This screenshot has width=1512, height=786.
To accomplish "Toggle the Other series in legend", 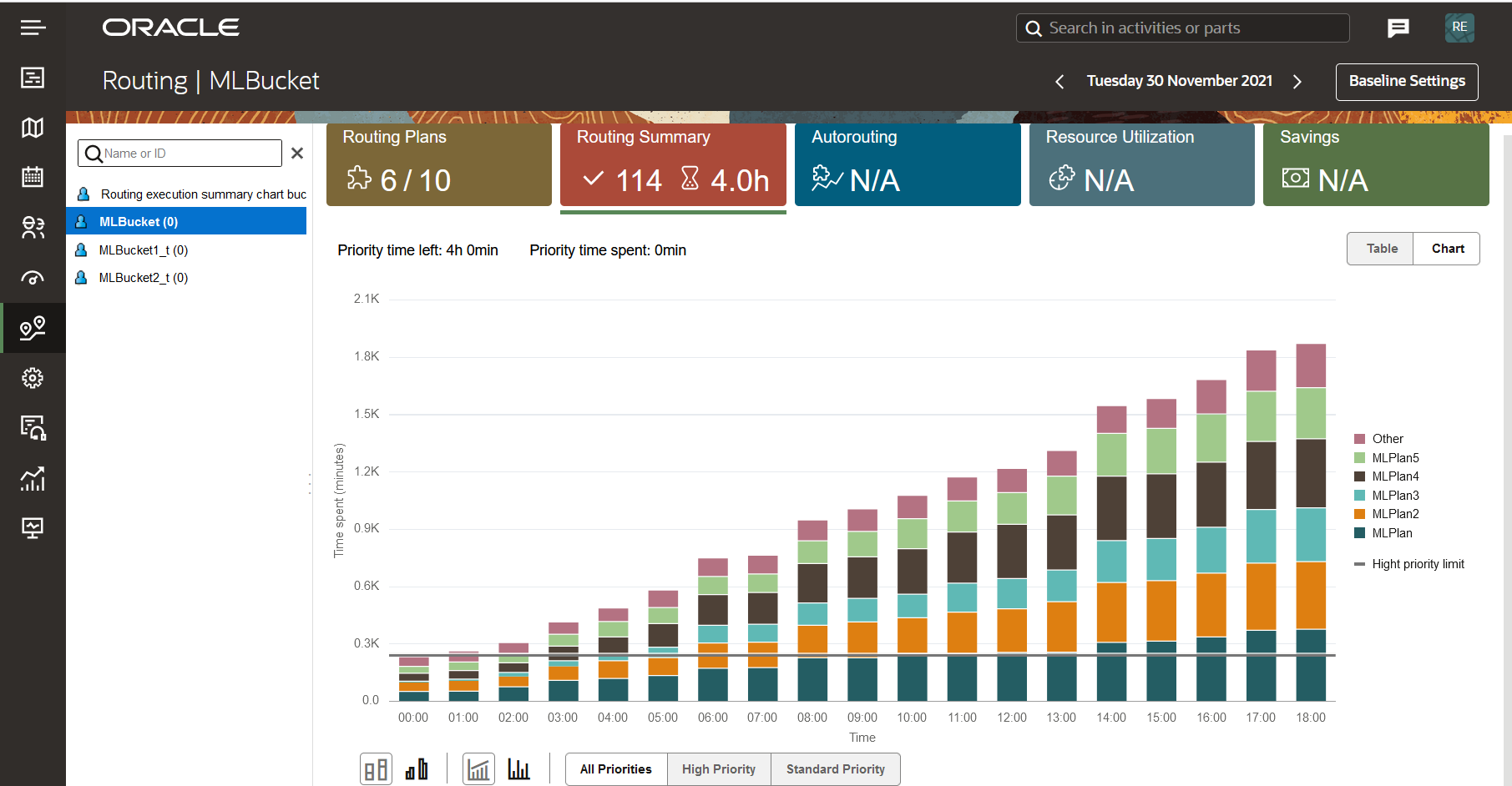I will 1378,439.
